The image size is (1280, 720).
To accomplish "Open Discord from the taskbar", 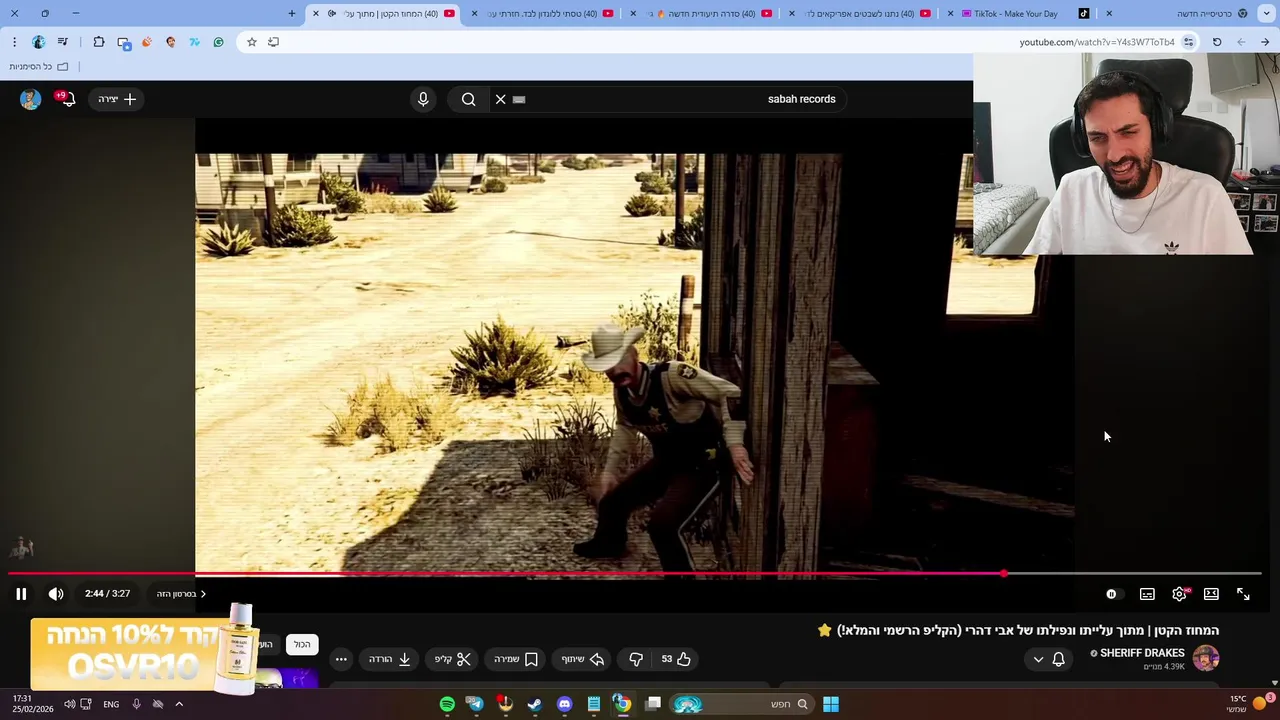I will click(565, 704).
